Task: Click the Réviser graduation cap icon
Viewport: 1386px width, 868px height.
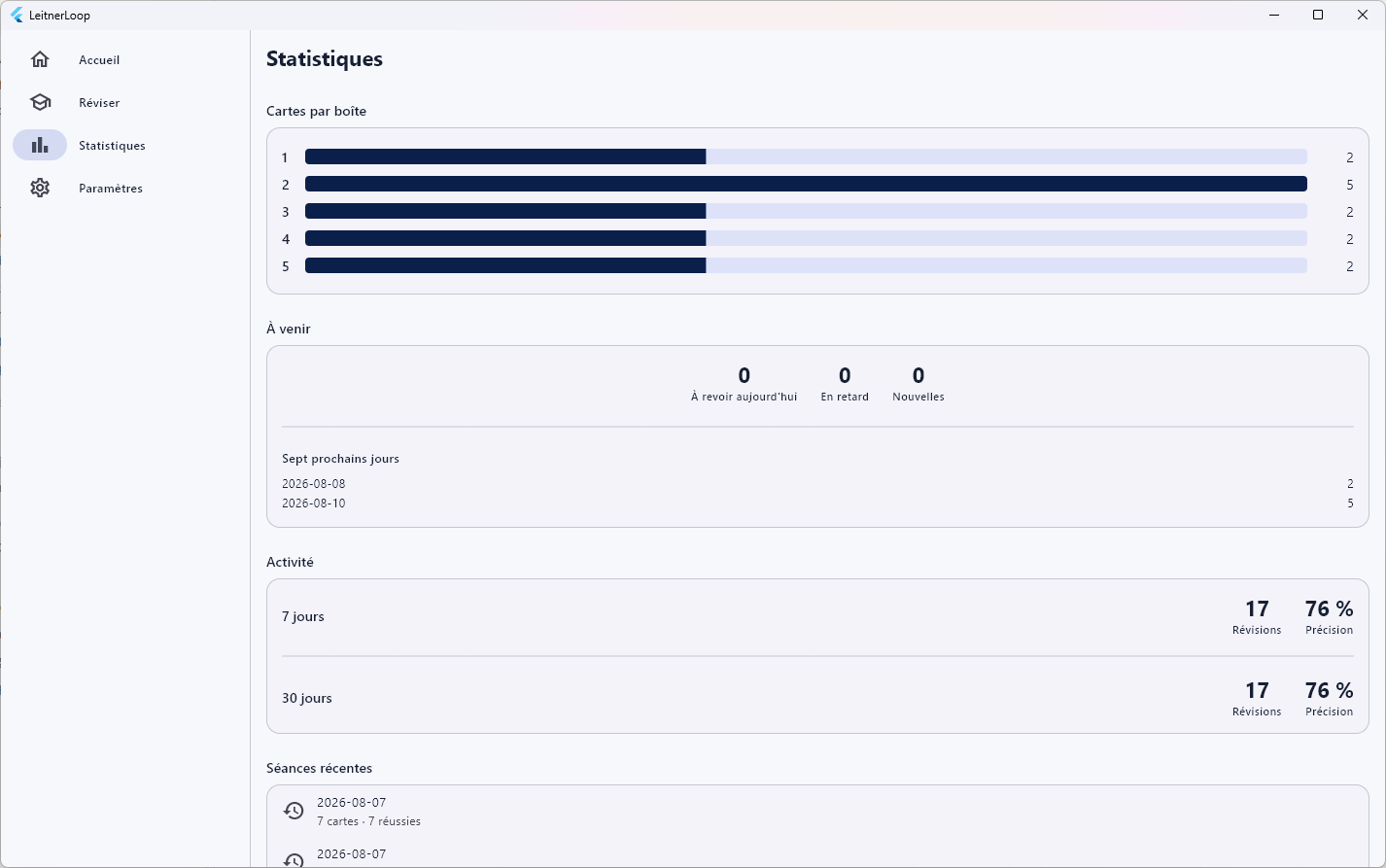Action: [40, 102]
